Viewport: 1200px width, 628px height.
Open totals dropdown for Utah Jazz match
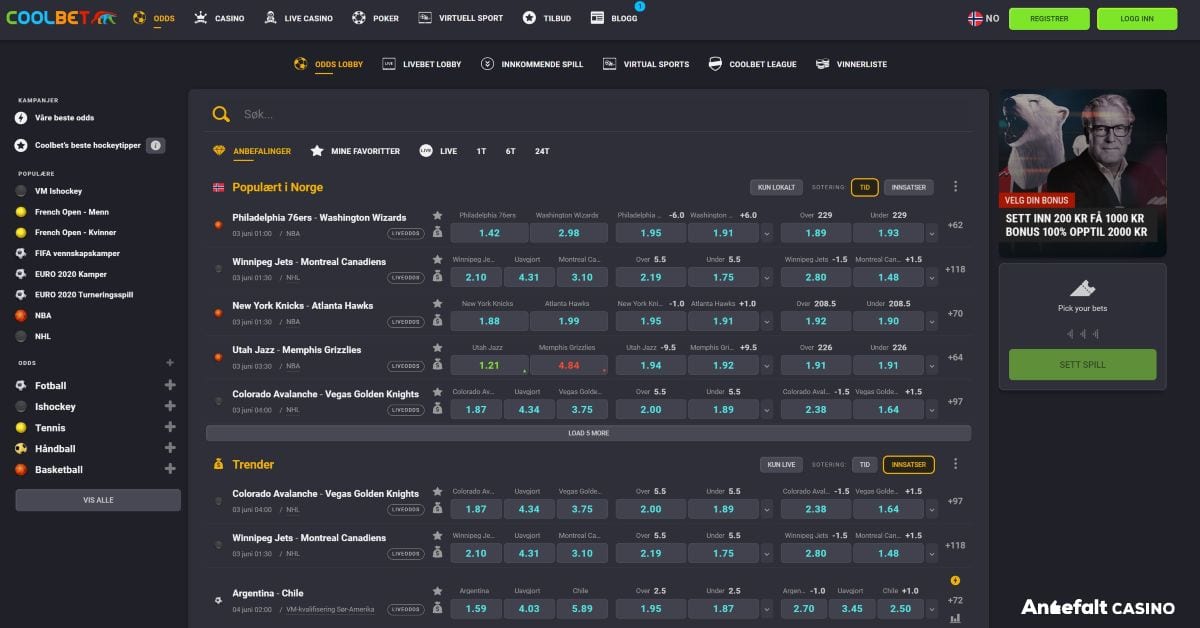[x=932, y=365]
